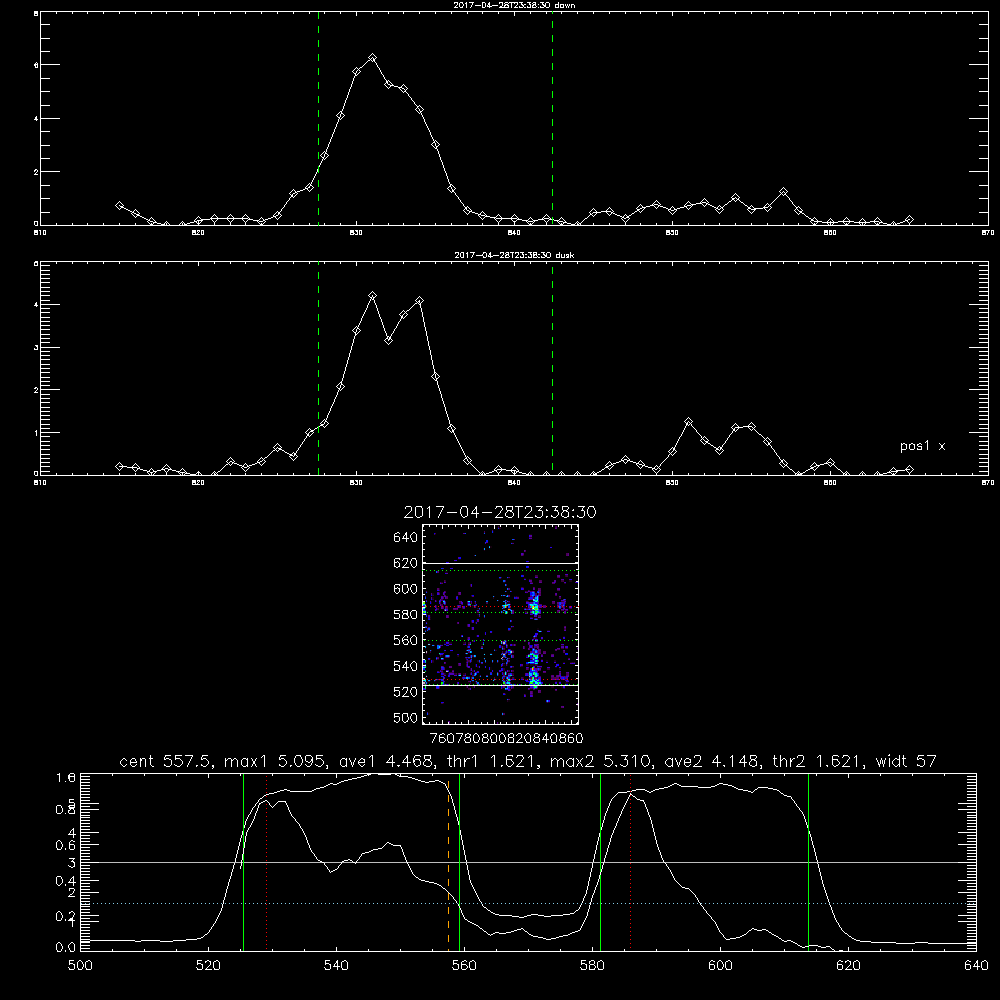Select the color intensity map thumbnail
The image size is (1000, 1000).
(x=500, y=624)
